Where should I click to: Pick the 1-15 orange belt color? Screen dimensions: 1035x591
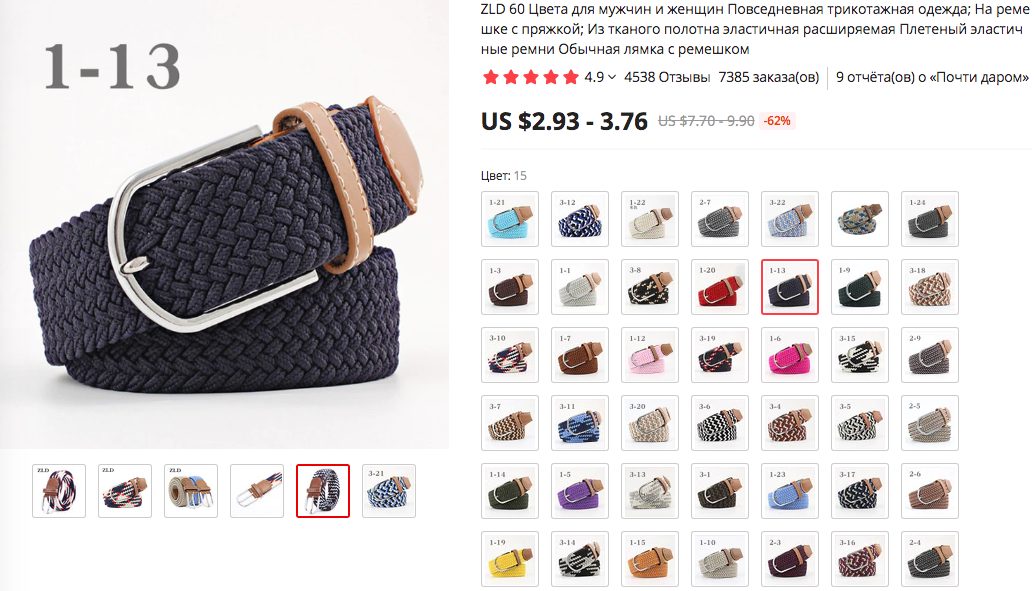point(650,559)
